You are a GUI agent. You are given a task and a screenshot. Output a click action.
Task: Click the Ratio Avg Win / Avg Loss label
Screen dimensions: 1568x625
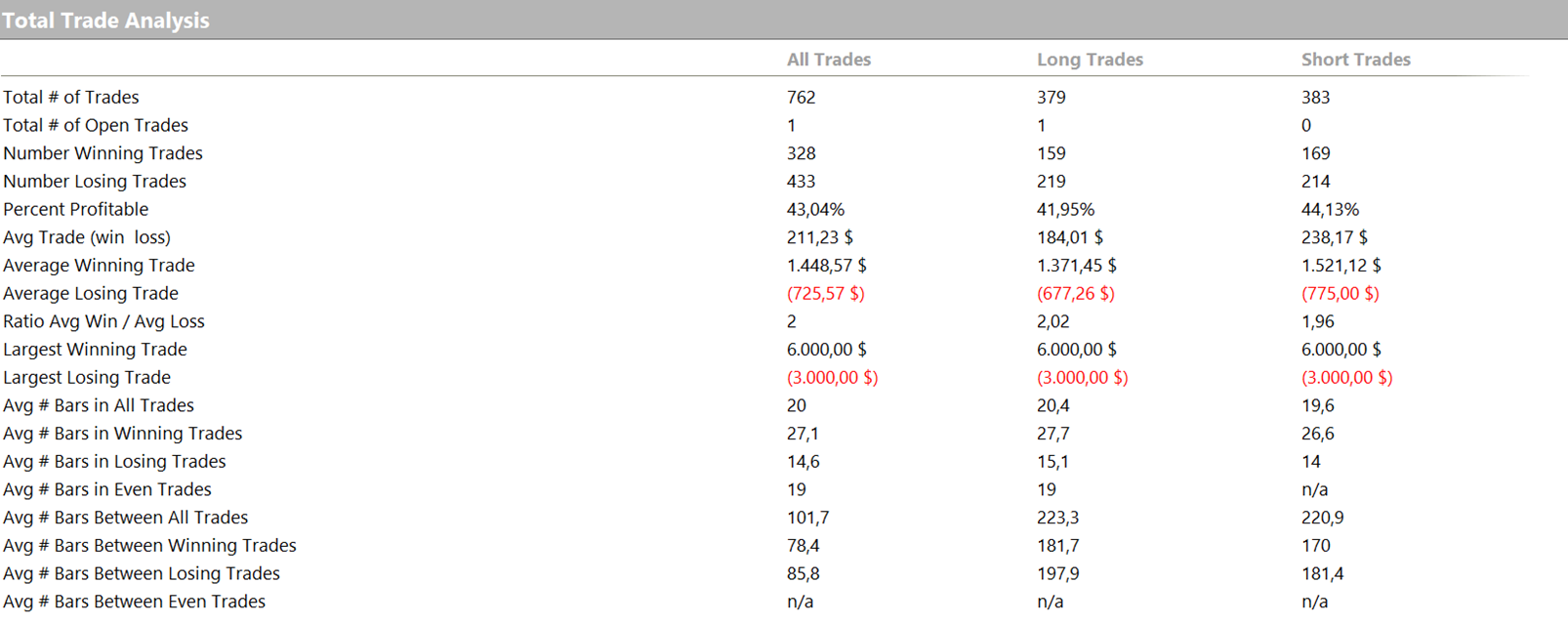click(x=103, y=322)
